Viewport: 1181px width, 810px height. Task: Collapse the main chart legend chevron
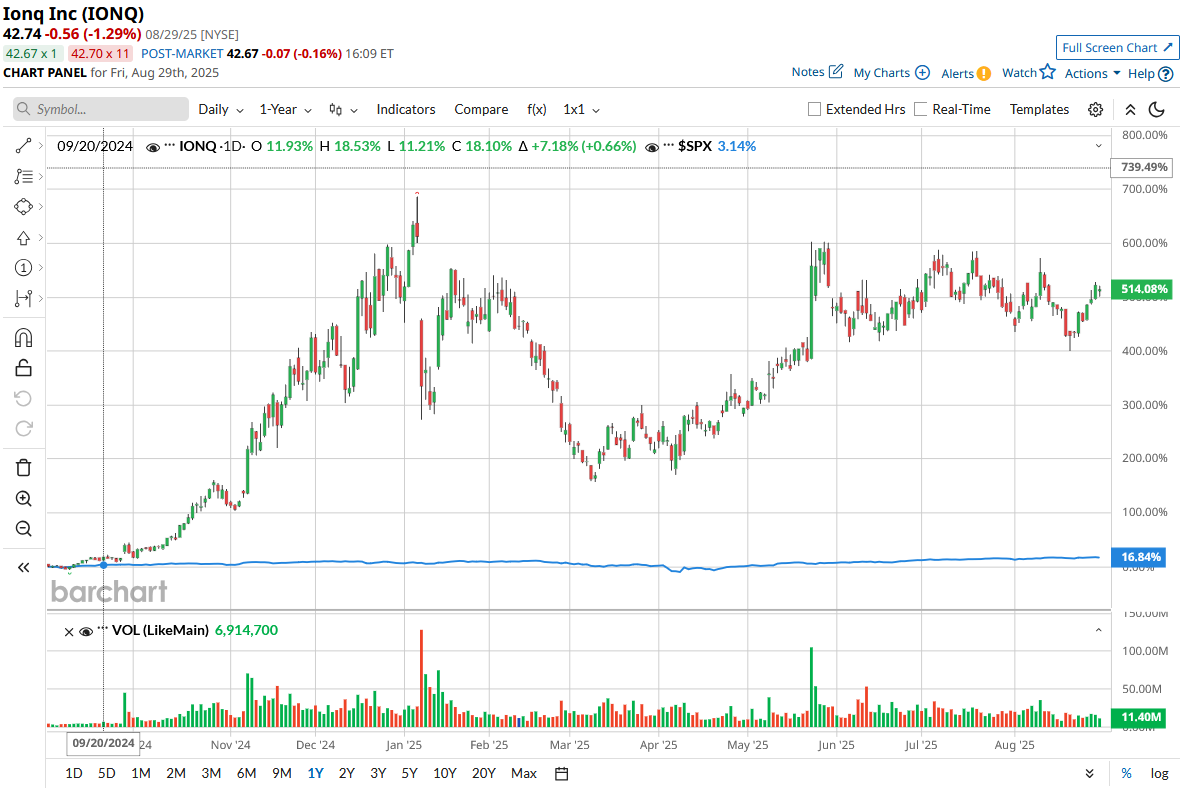tap(1098, 146)
